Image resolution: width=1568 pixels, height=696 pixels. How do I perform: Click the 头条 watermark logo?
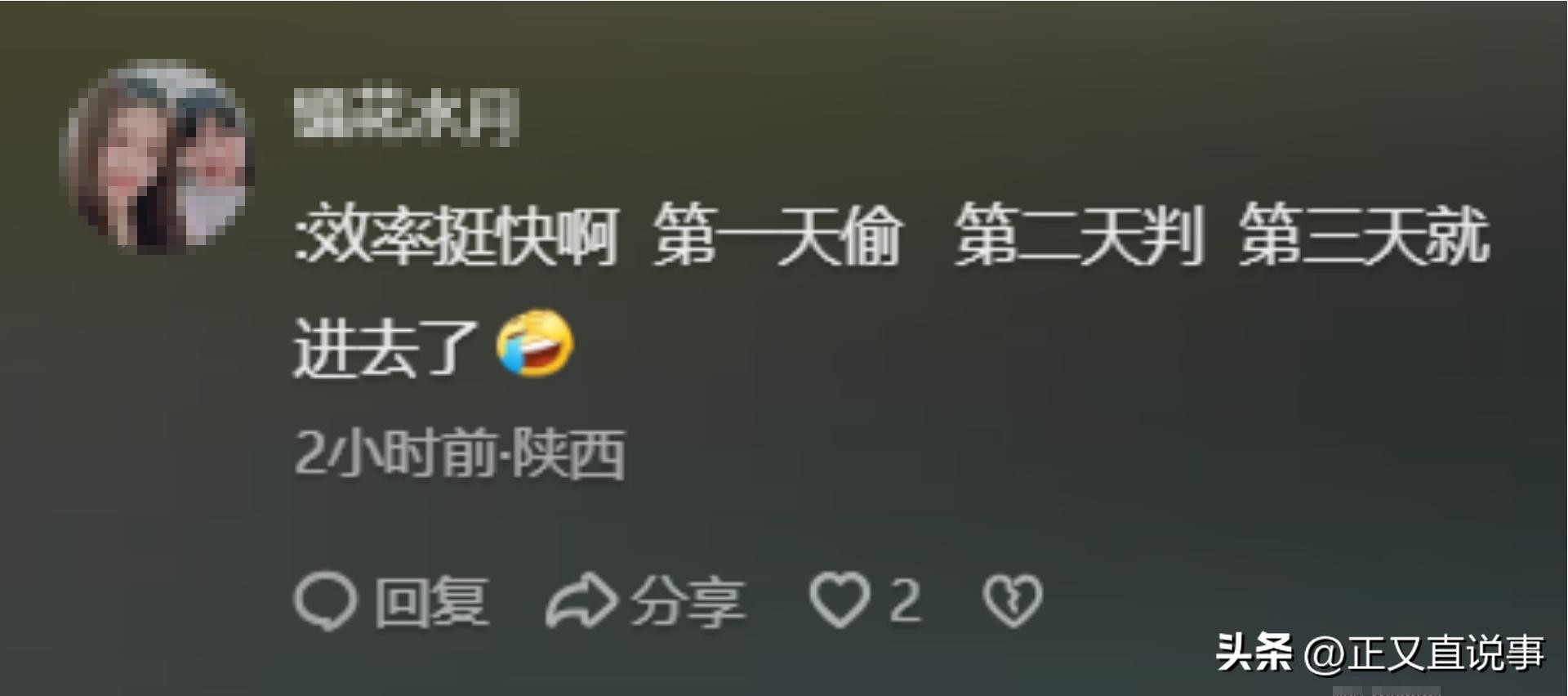coord(1254,652)
